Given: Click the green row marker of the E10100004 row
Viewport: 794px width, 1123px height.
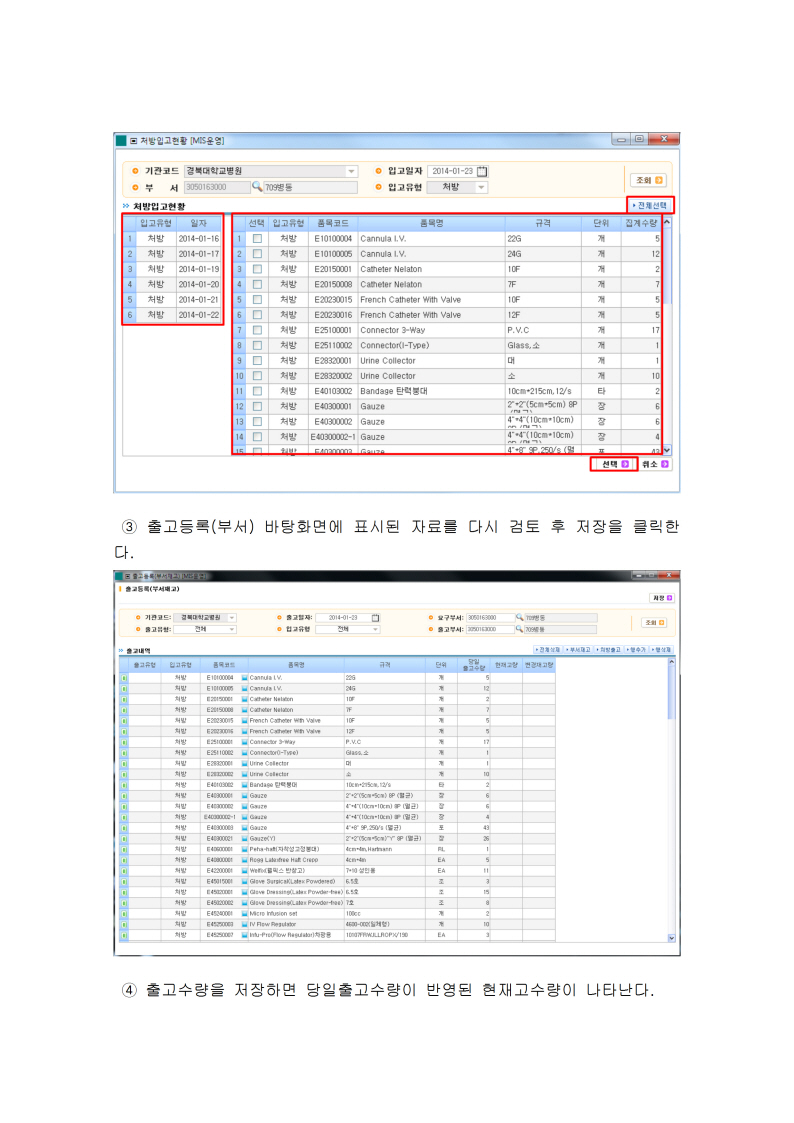Looking at the screenshot, I should (x=124, y=678).
